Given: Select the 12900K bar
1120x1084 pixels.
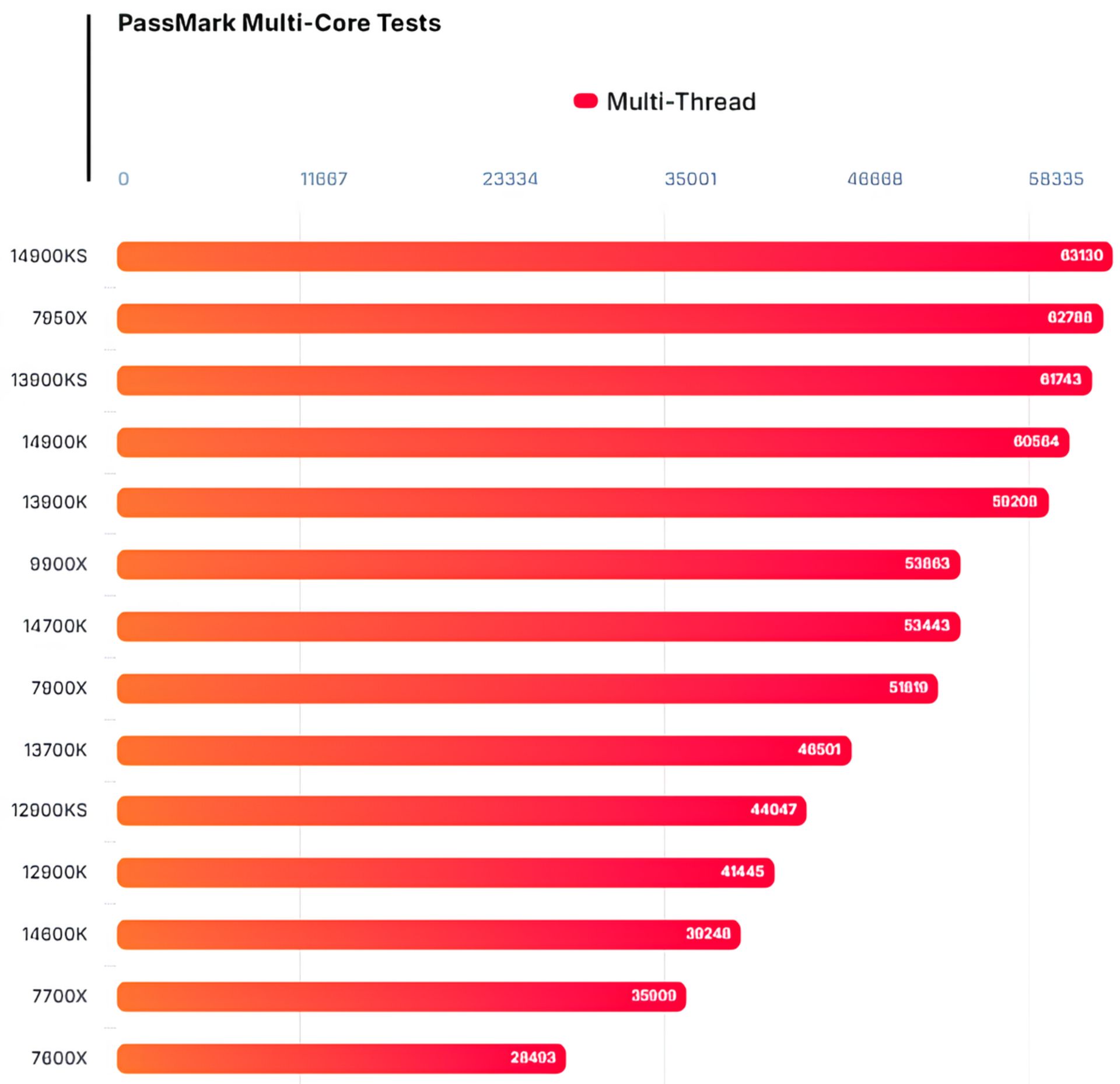Looking at the screenshot, I should [x=445, y=872].
